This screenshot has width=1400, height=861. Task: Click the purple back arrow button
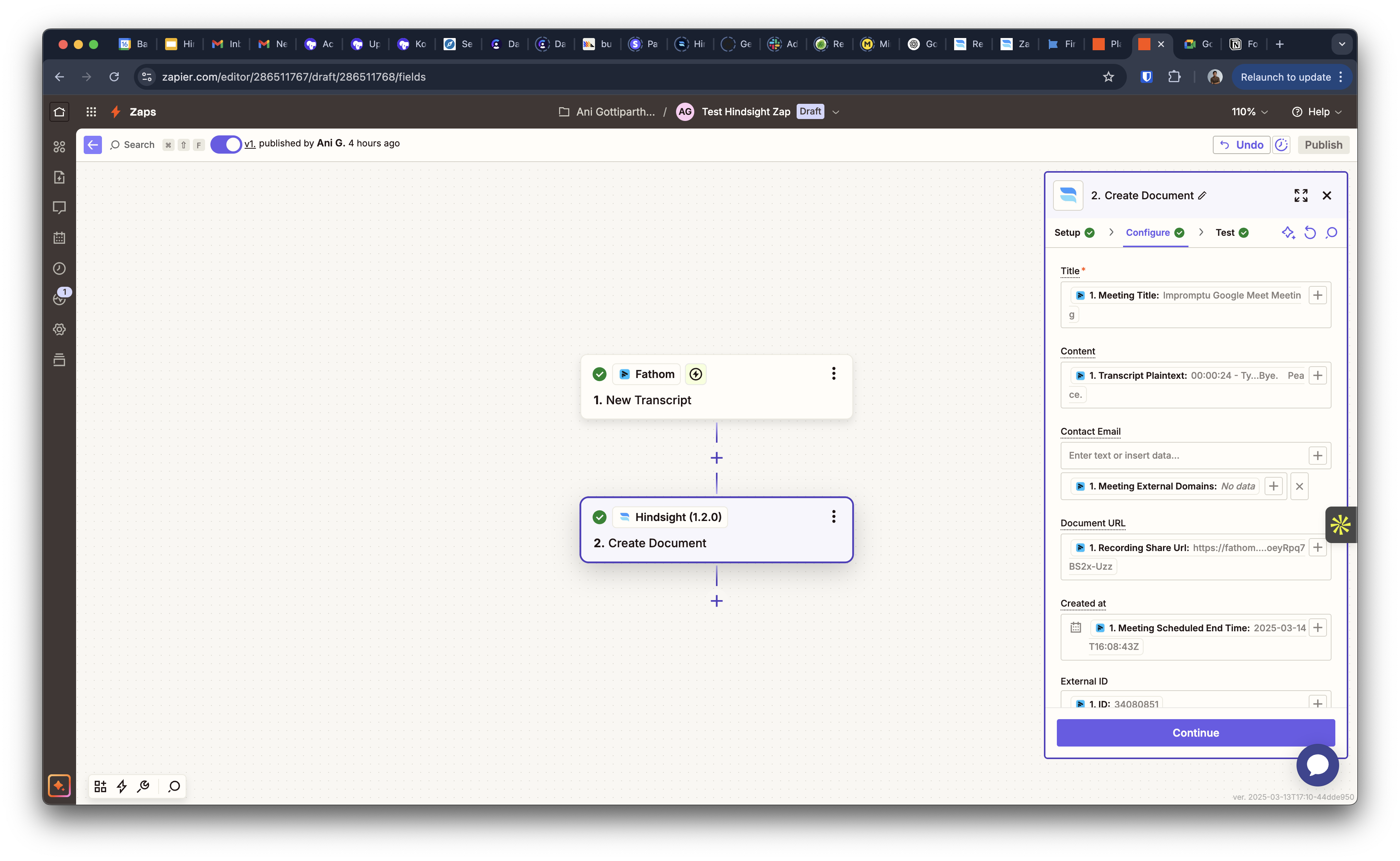pos(93,145)
